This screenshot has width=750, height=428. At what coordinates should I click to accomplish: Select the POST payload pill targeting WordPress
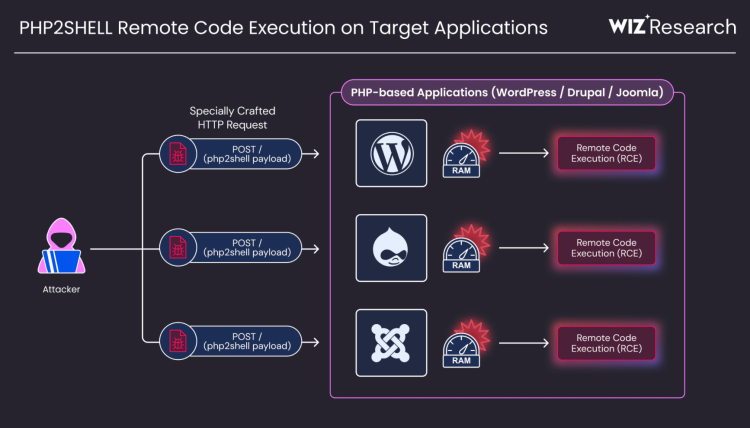pos(231,154)
